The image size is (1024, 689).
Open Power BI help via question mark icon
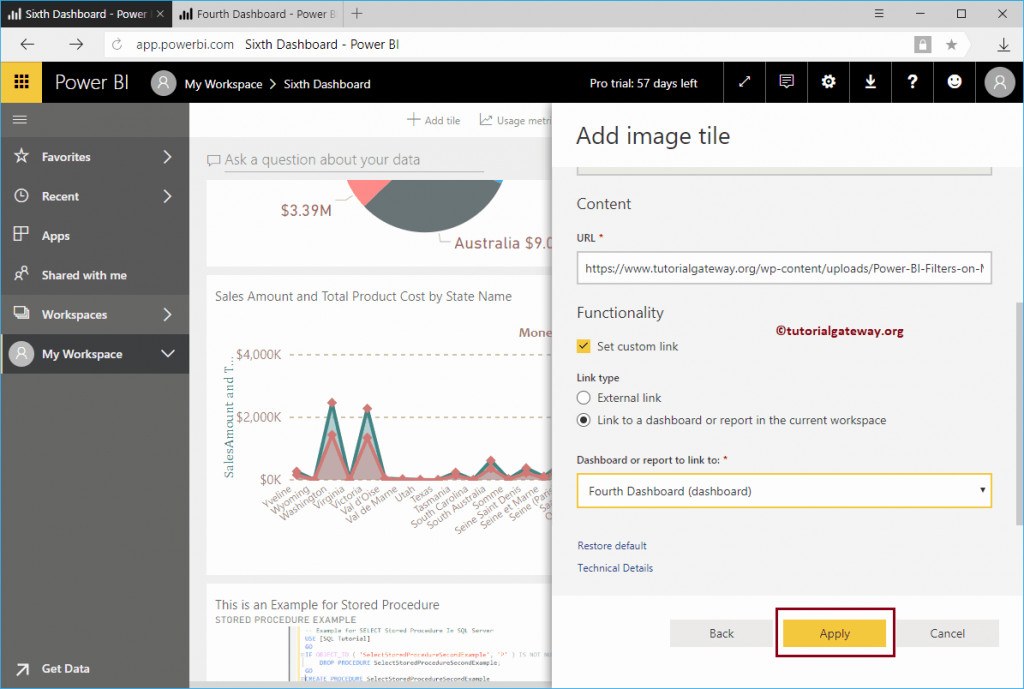pos(912,81)
